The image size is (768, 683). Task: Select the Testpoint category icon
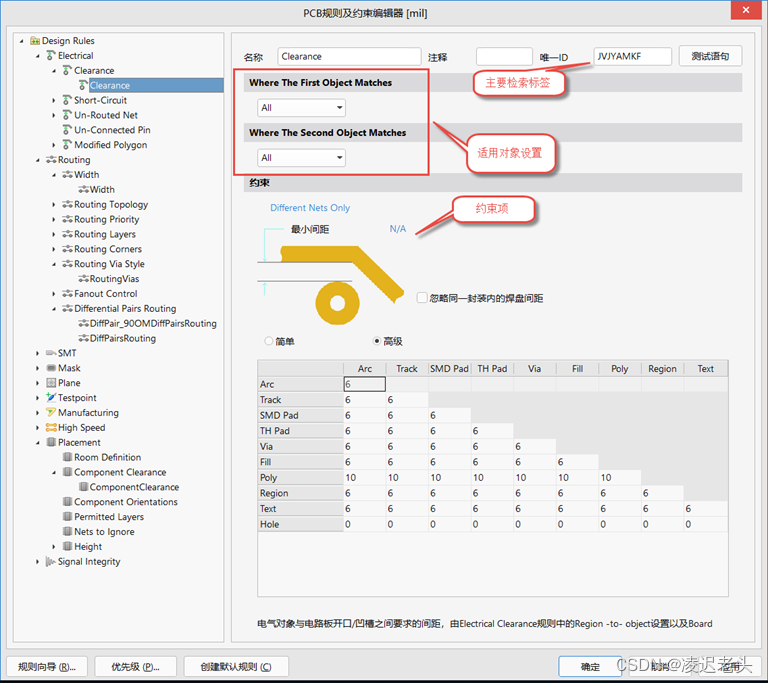click(51, 398)
